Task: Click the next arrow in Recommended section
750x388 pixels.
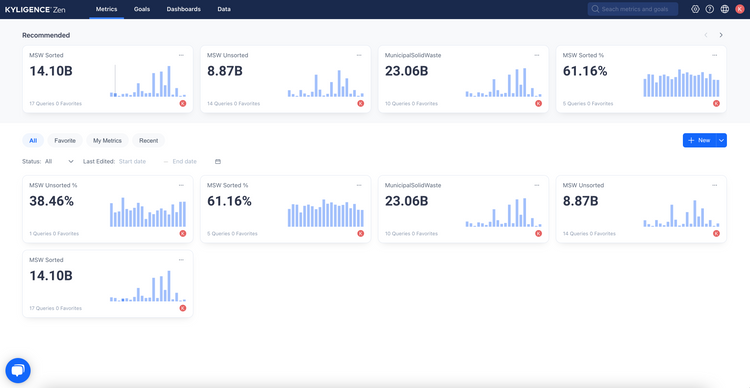Action: tap(721, 35)
